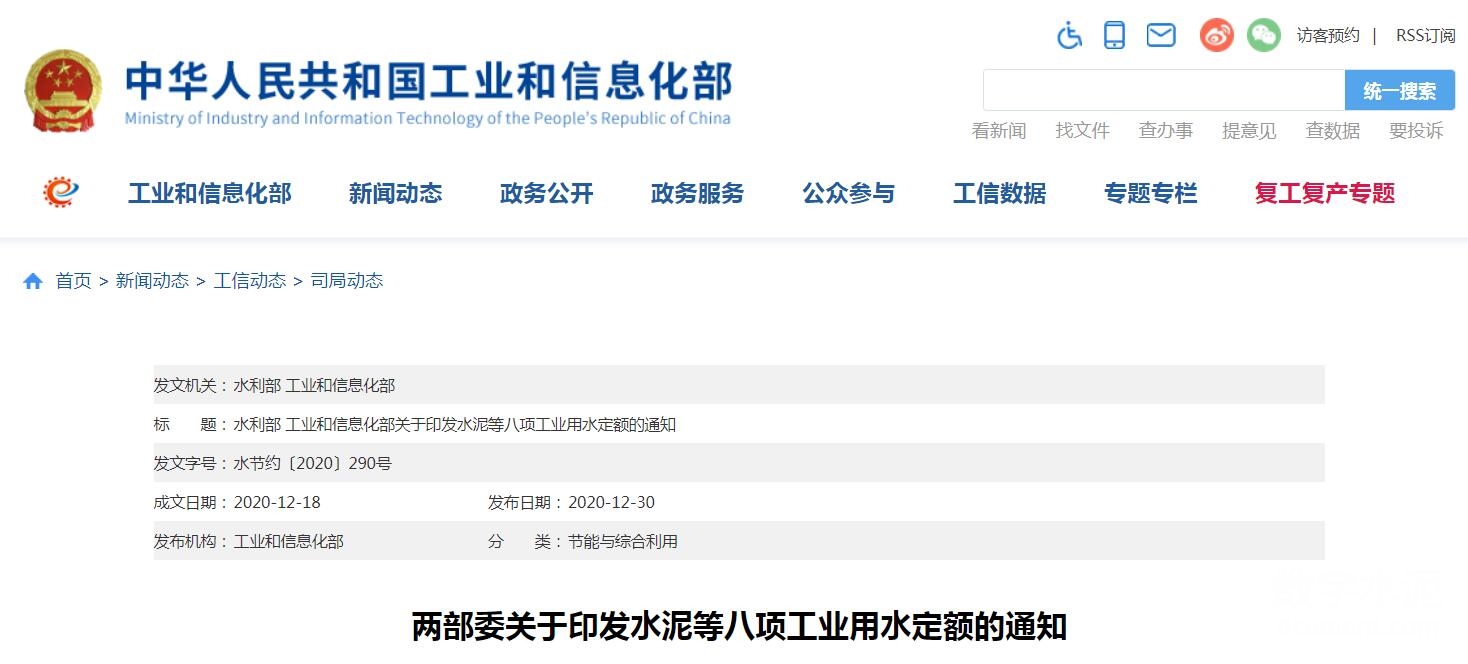Open the WeChat green icon
This screenshot has width=1468, height=664.
pyautogui.click(x=1263, y=36)
